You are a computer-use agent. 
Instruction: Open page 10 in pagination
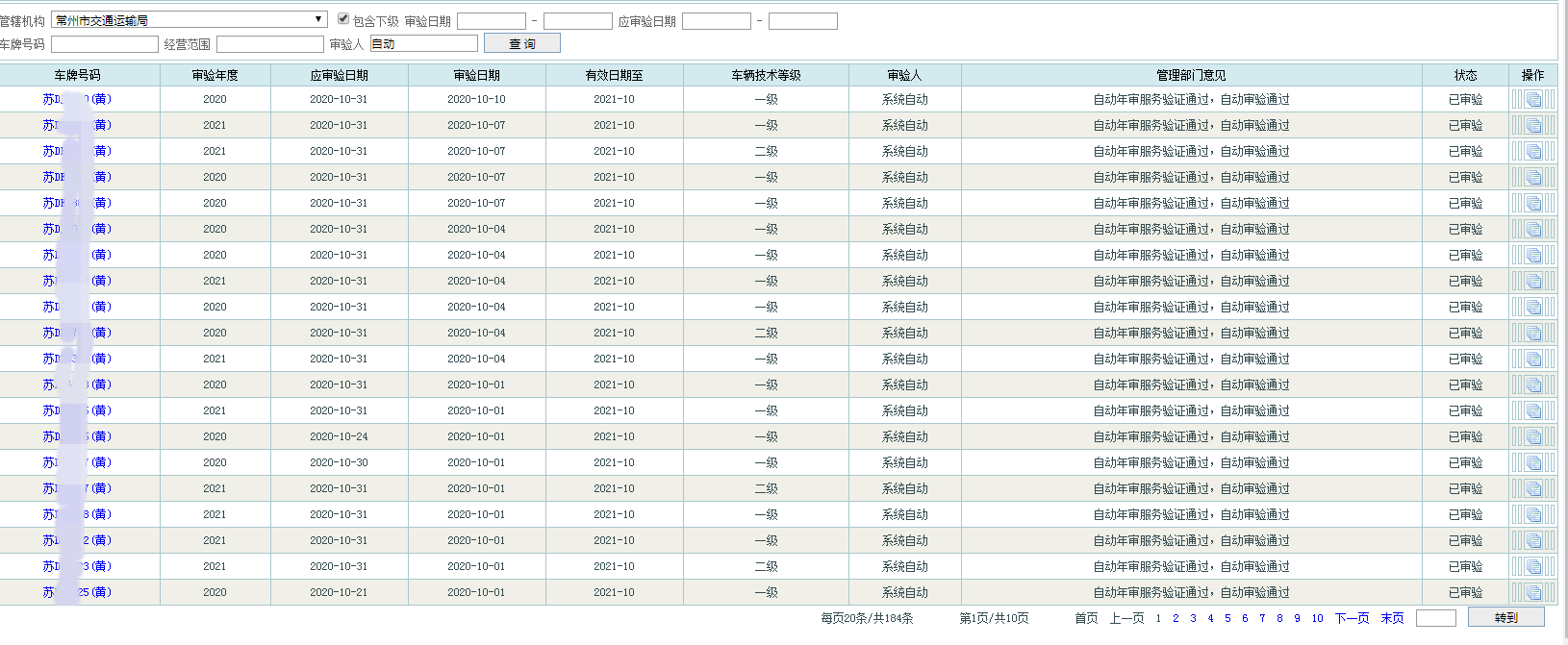[x=1317, y=618]
